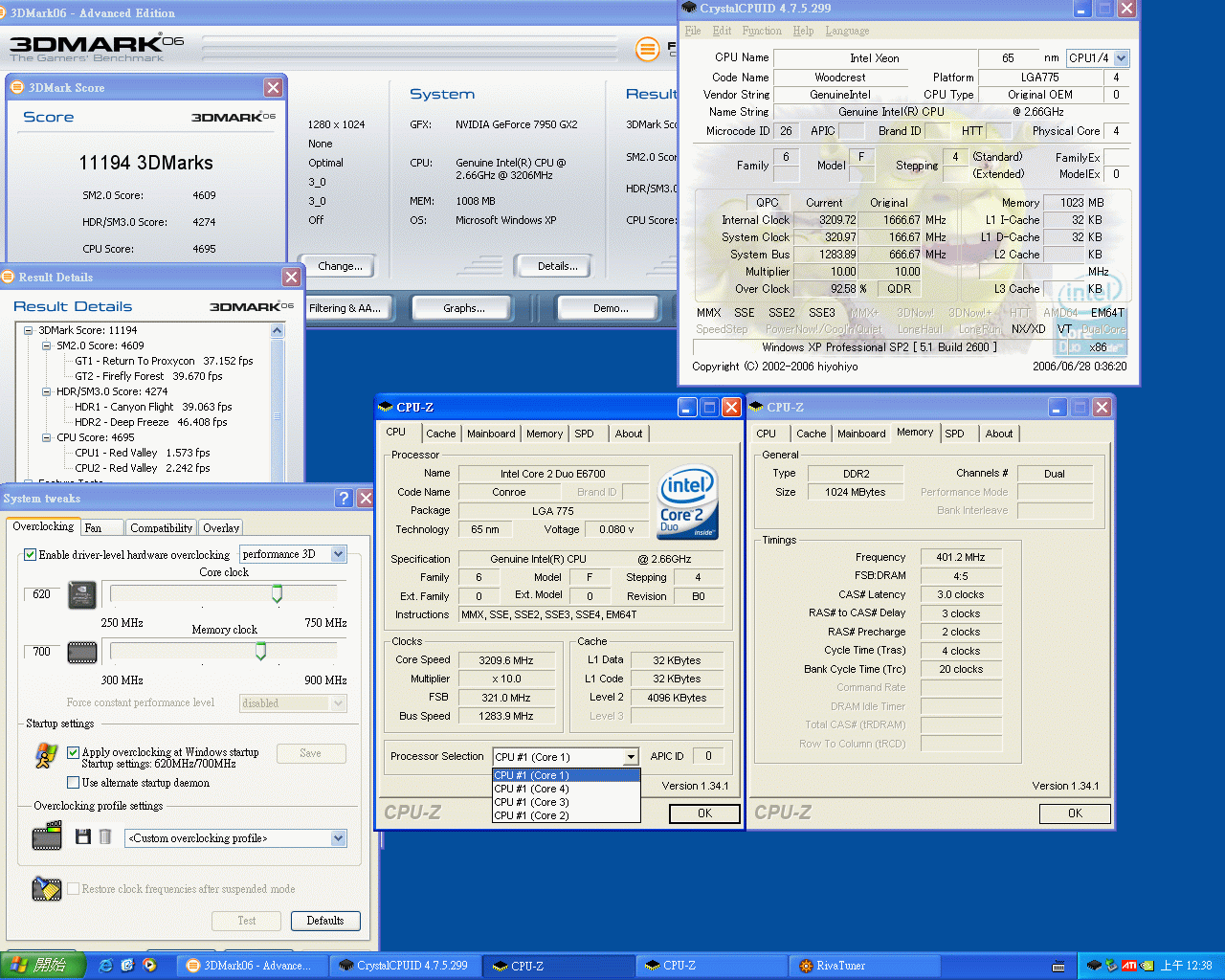The image size is (1225, 980).
Task: Open the Function menu in CrystalCPUID
Action: [762, 31]
